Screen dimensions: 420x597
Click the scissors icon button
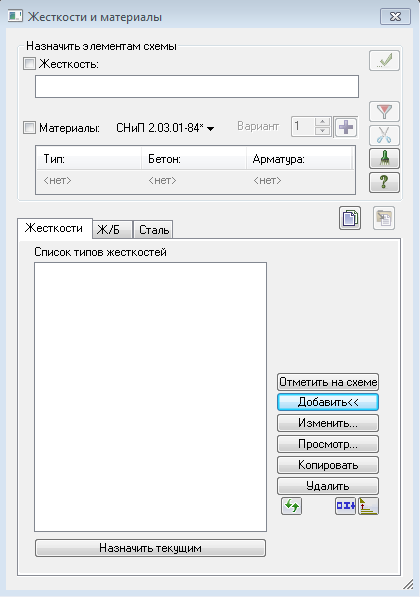(x=384, y=135)
